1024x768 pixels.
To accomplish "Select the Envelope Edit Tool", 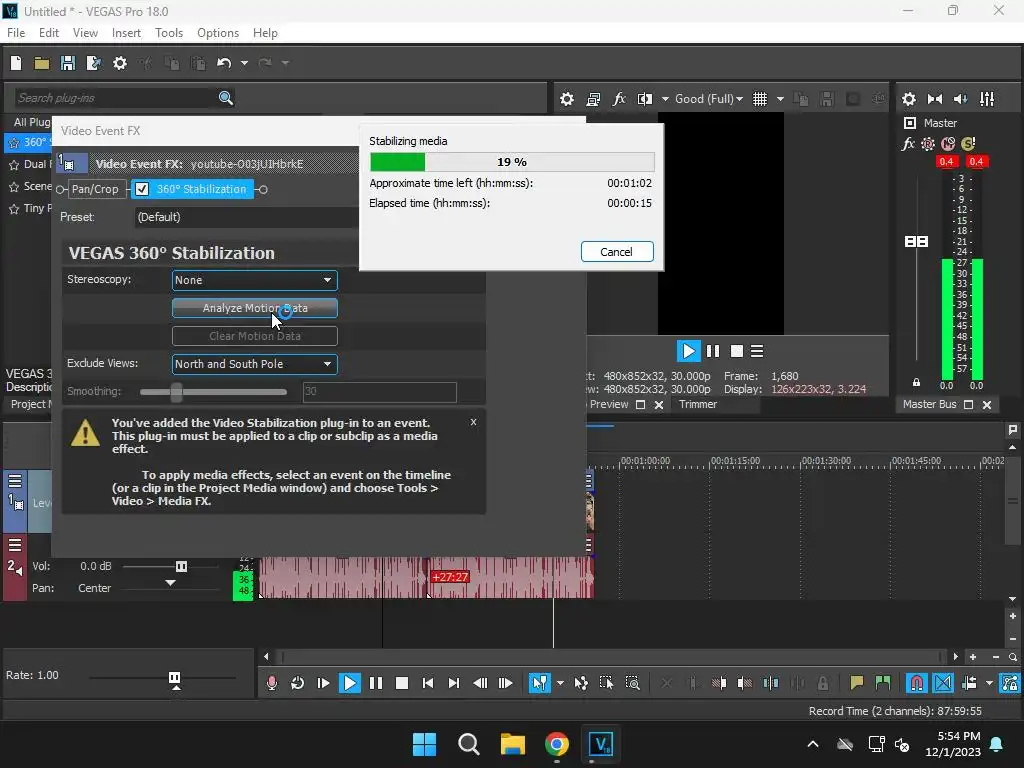I will (x=581, y=683).
